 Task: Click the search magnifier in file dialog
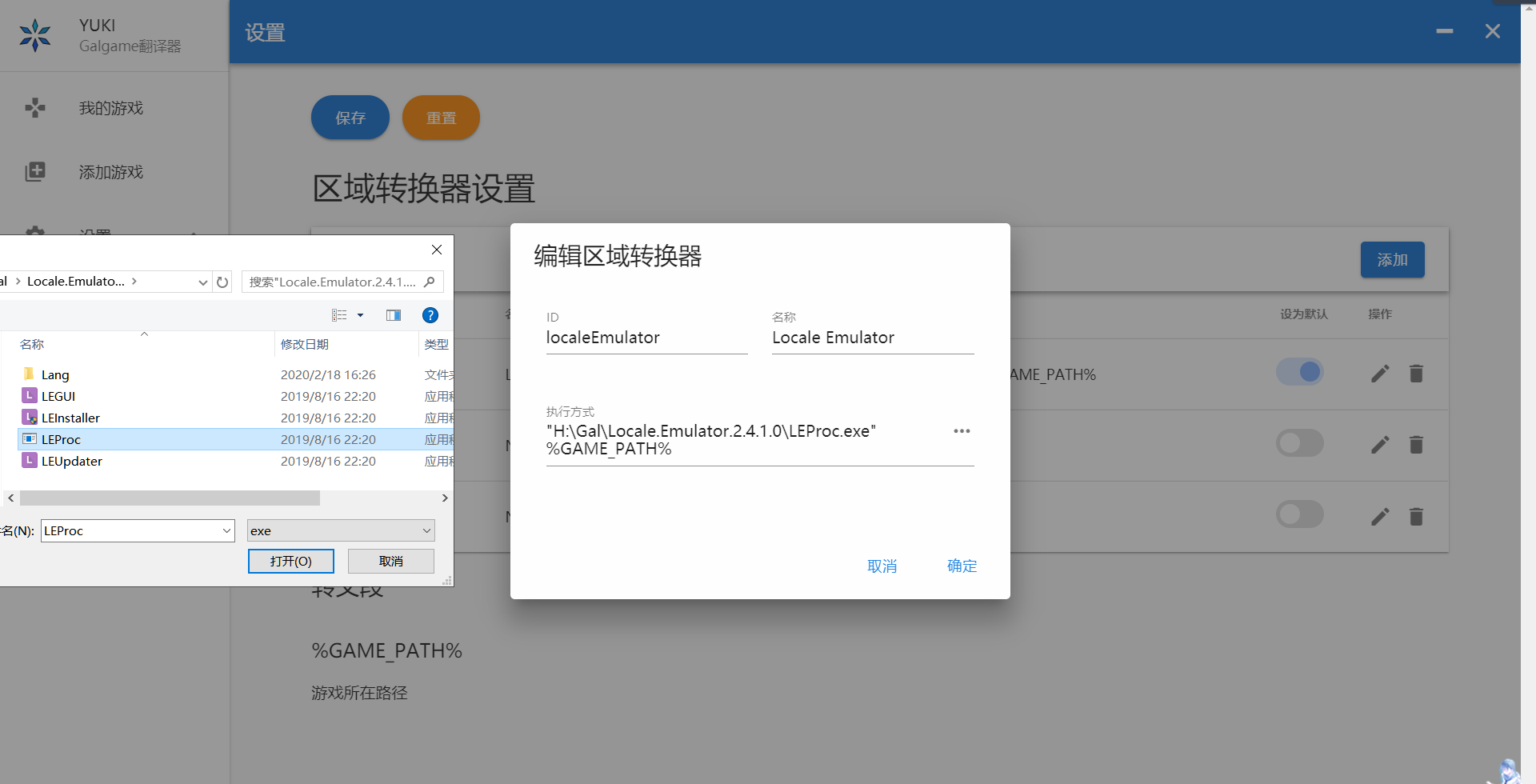pos(430,282)
